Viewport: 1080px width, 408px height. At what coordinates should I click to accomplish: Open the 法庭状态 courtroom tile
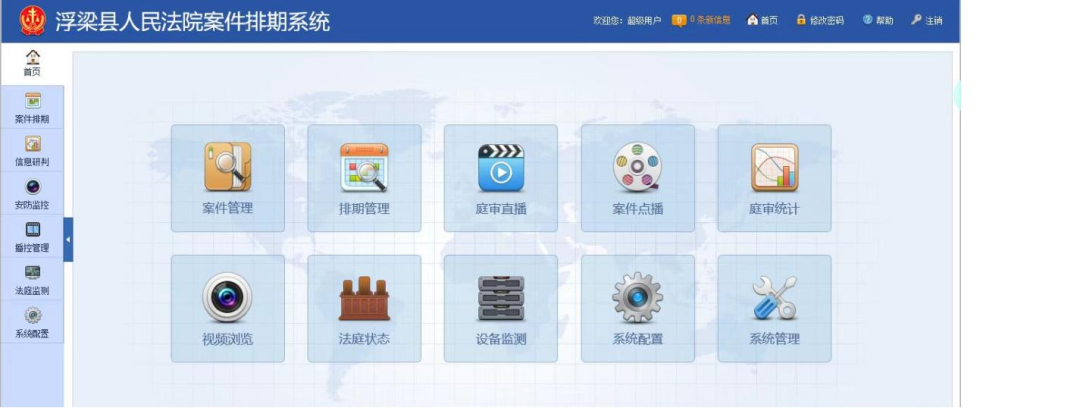(364, 309)
